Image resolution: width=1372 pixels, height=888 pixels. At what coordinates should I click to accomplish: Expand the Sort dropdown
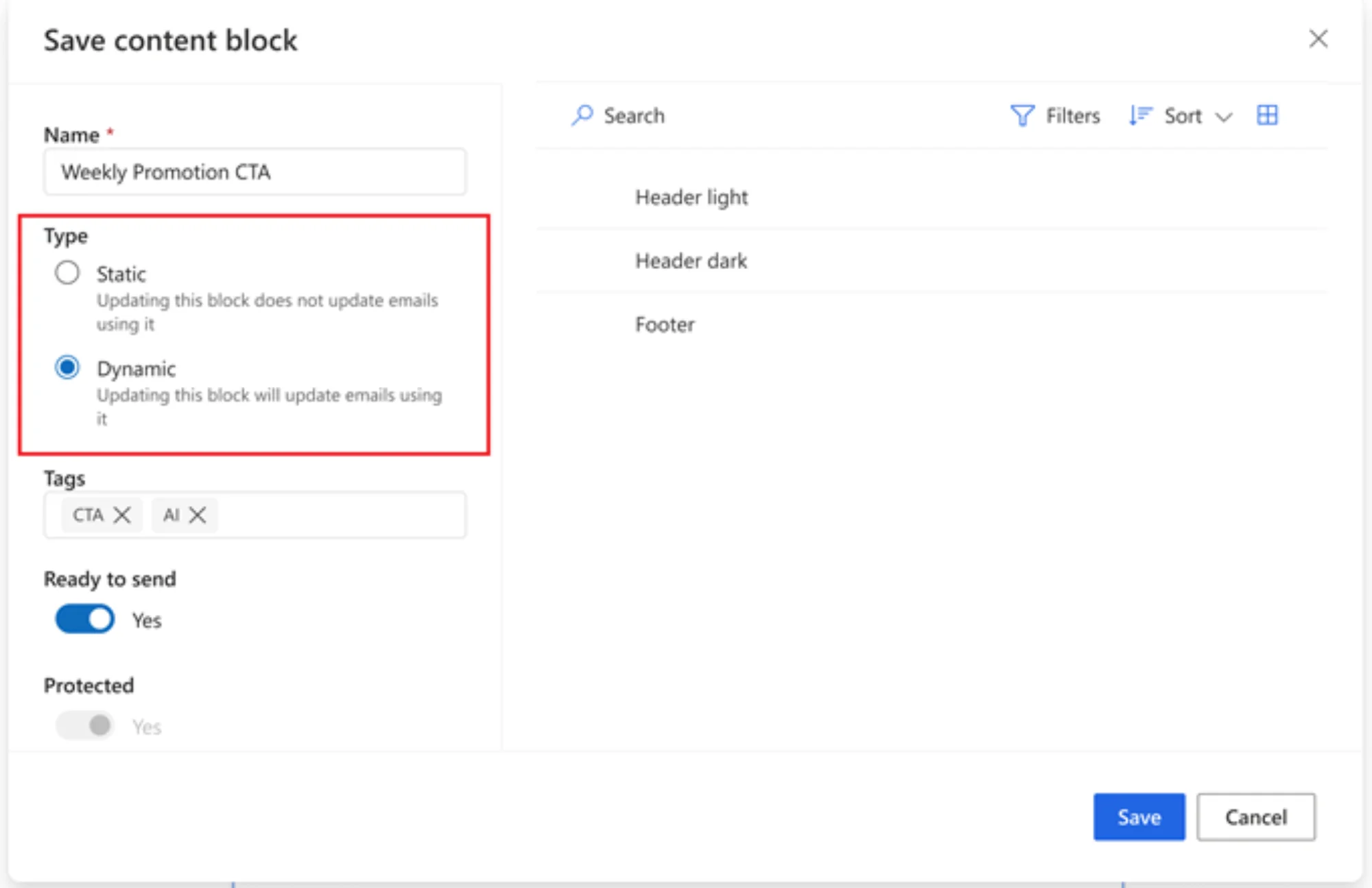(x=1225, y=117)
